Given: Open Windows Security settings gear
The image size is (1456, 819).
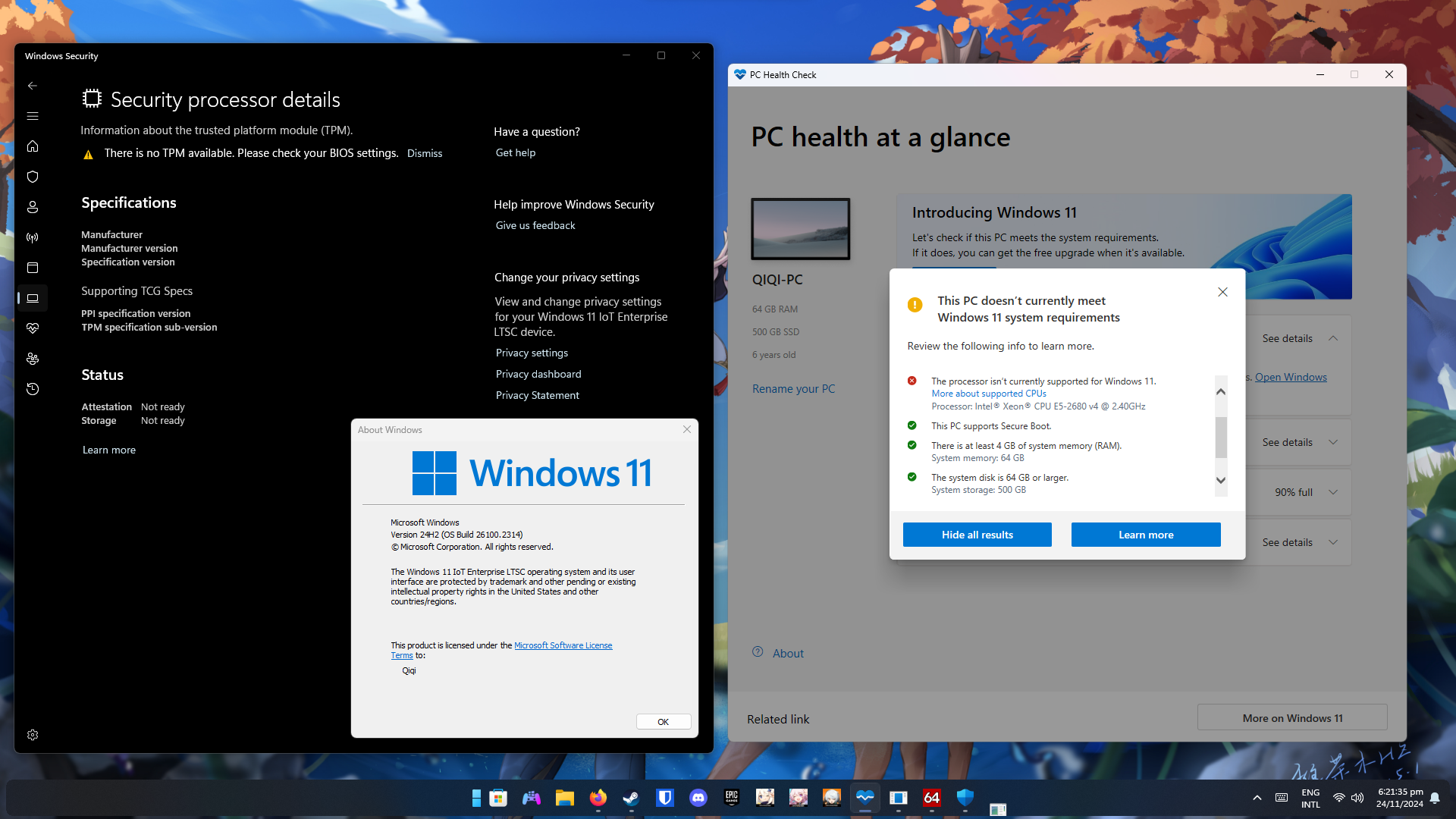Looking at the screenshot, I should (33, 735).
